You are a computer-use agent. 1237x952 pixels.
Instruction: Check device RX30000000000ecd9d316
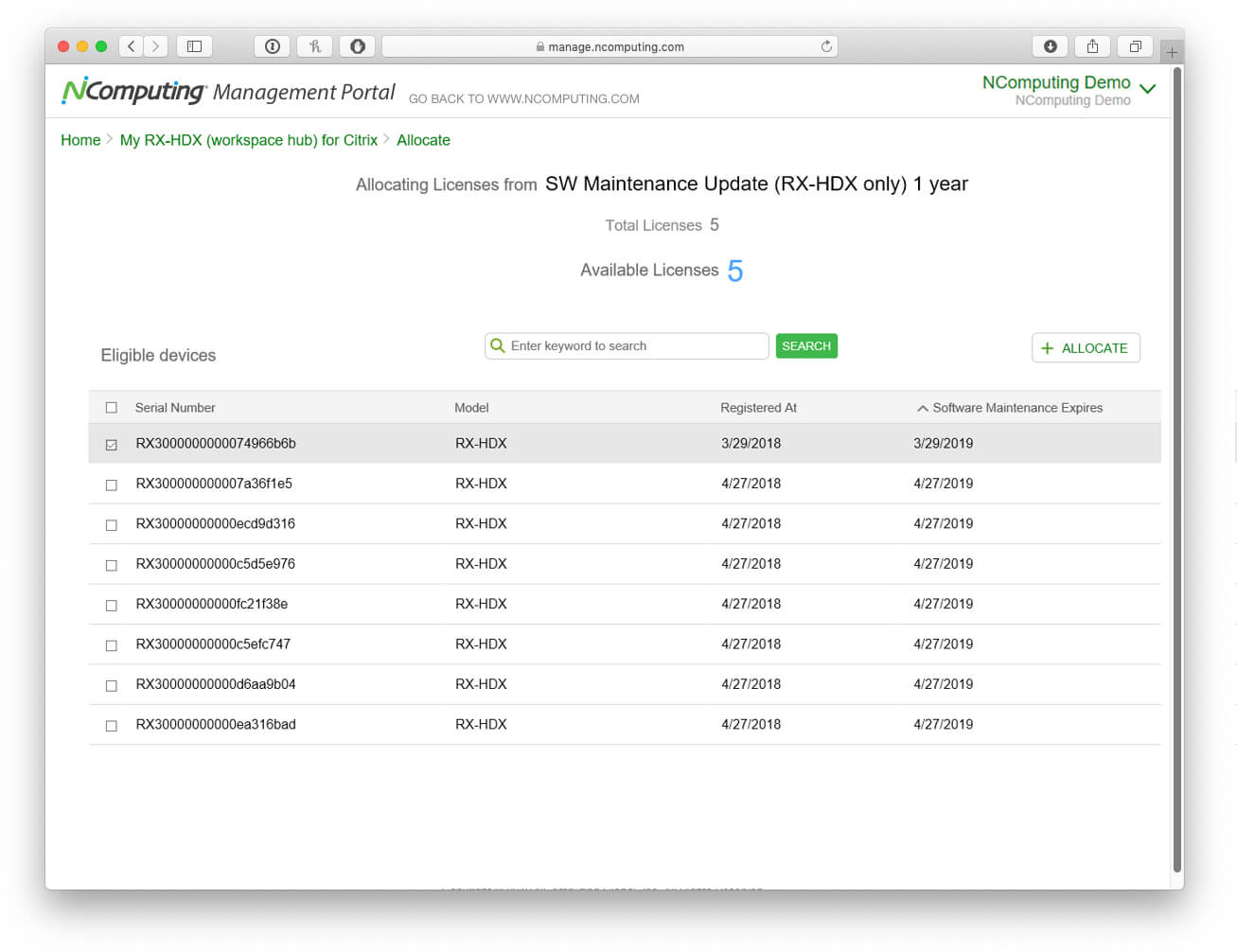pyautogui.click(x=112, y=524)
